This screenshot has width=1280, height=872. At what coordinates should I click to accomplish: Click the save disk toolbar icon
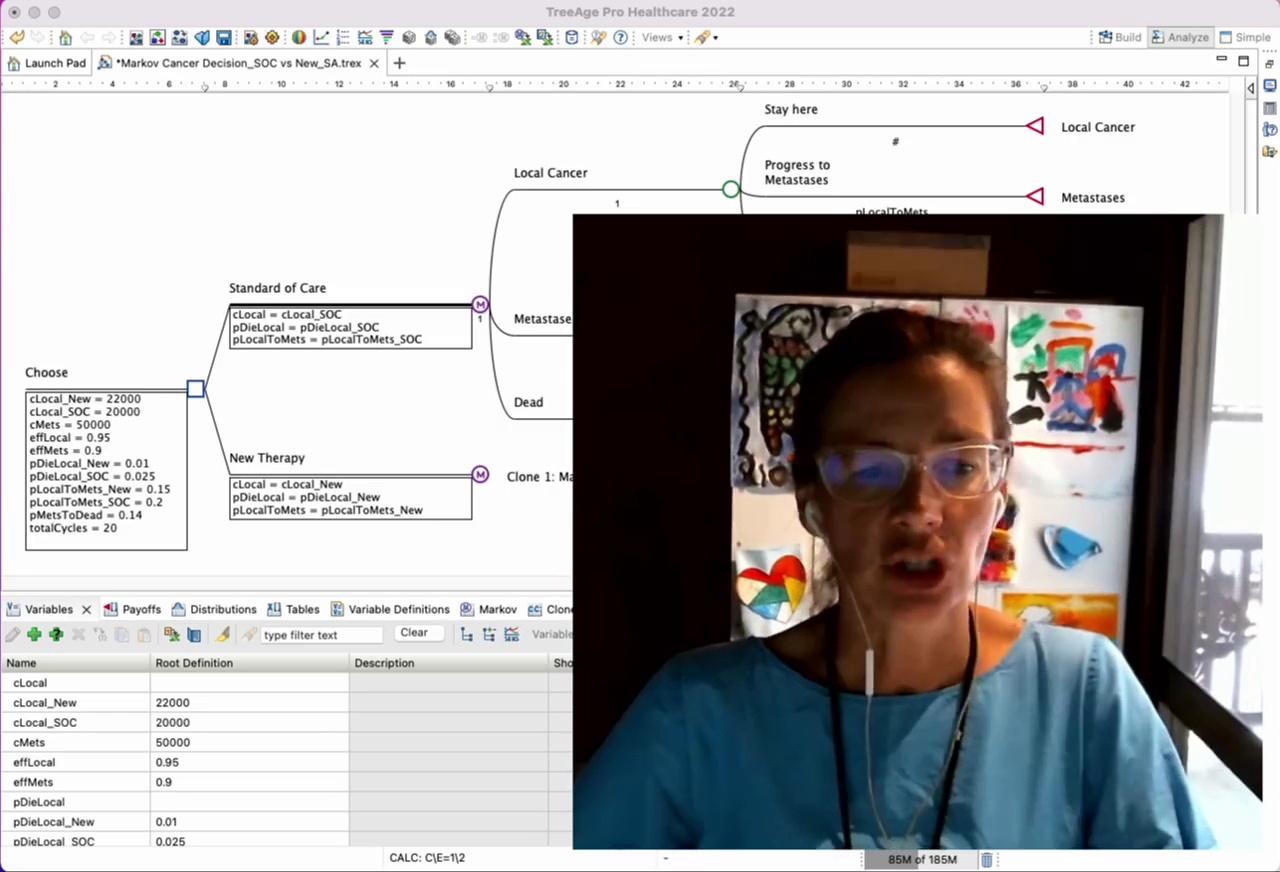coord(224,38)
